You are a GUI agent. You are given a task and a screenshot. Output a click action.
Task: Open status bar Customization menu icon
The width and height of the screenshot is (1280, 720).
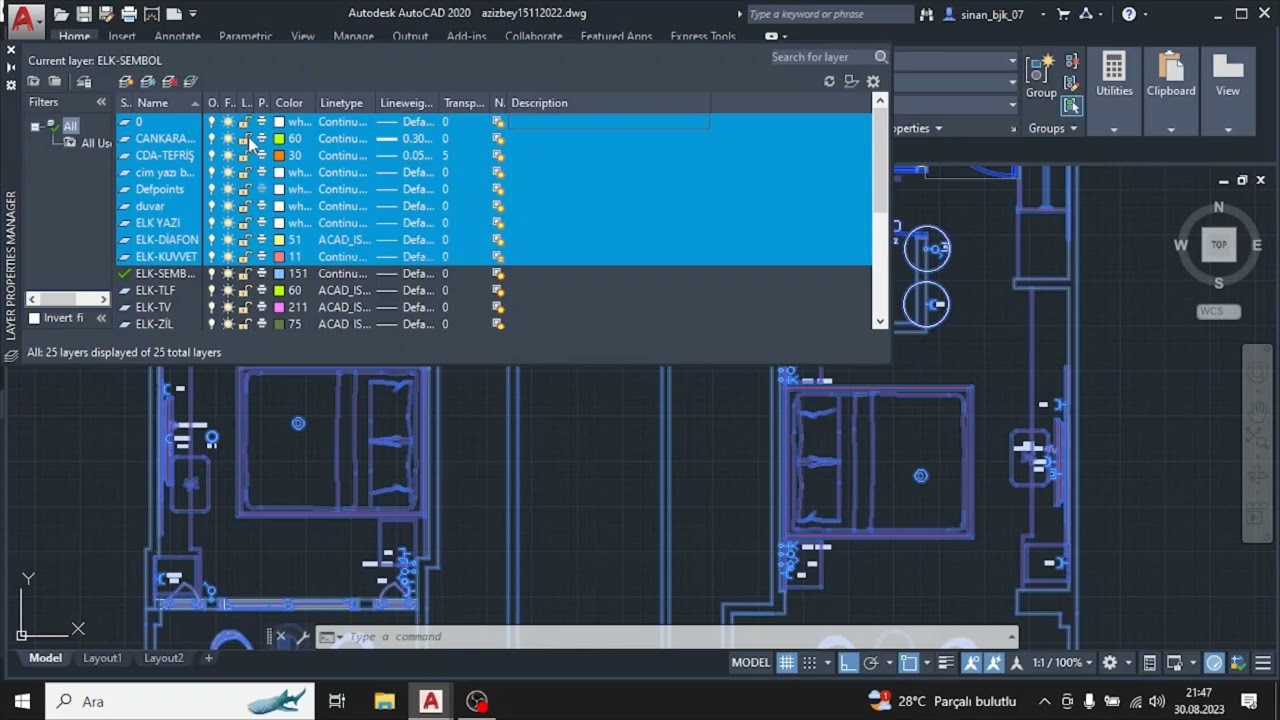point(1263,662)
